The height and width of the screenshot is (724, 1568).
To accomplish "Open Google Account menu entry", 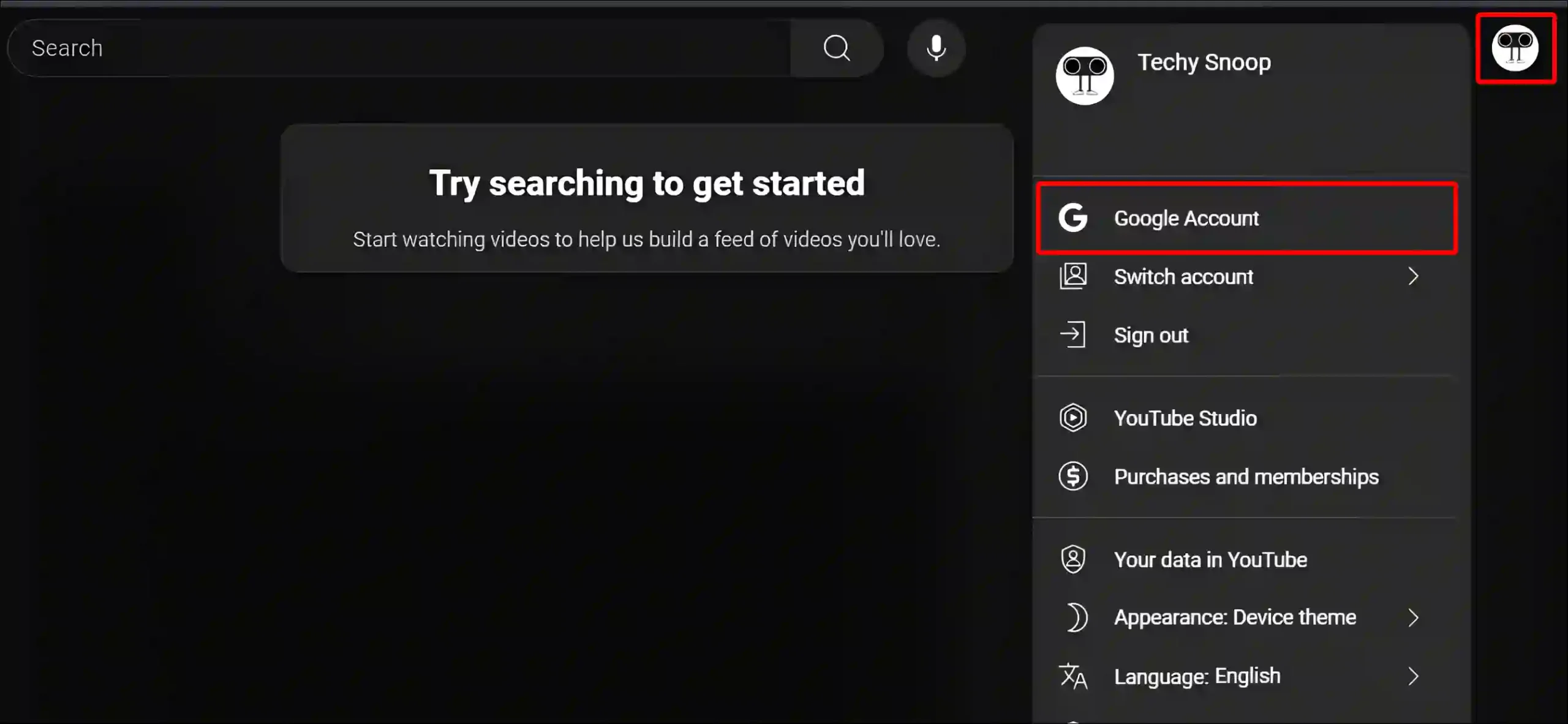I will tap(1246, 218).
